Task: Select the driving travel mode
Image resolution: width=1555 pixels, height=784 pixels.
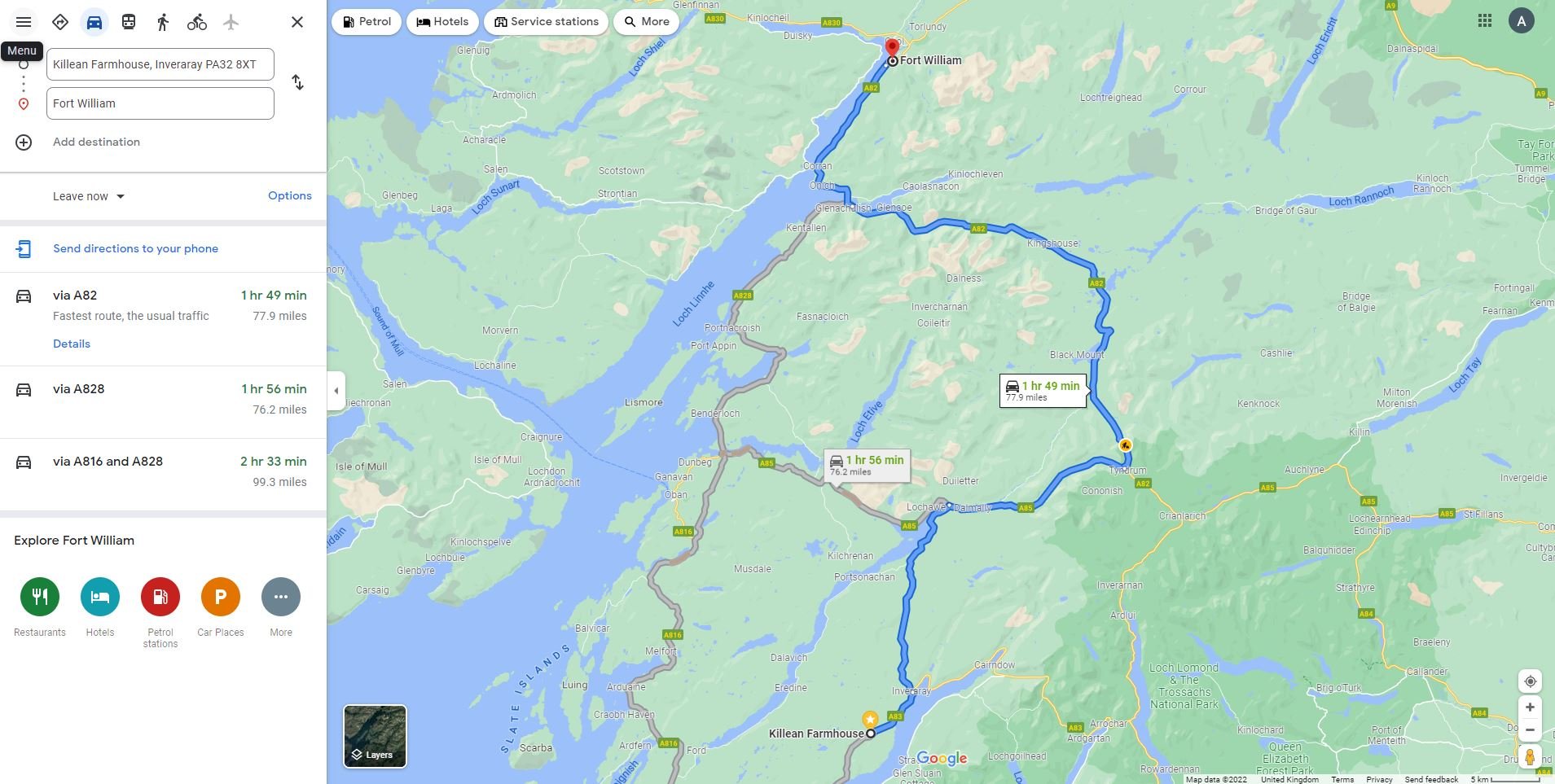Action: pos(94,22)
